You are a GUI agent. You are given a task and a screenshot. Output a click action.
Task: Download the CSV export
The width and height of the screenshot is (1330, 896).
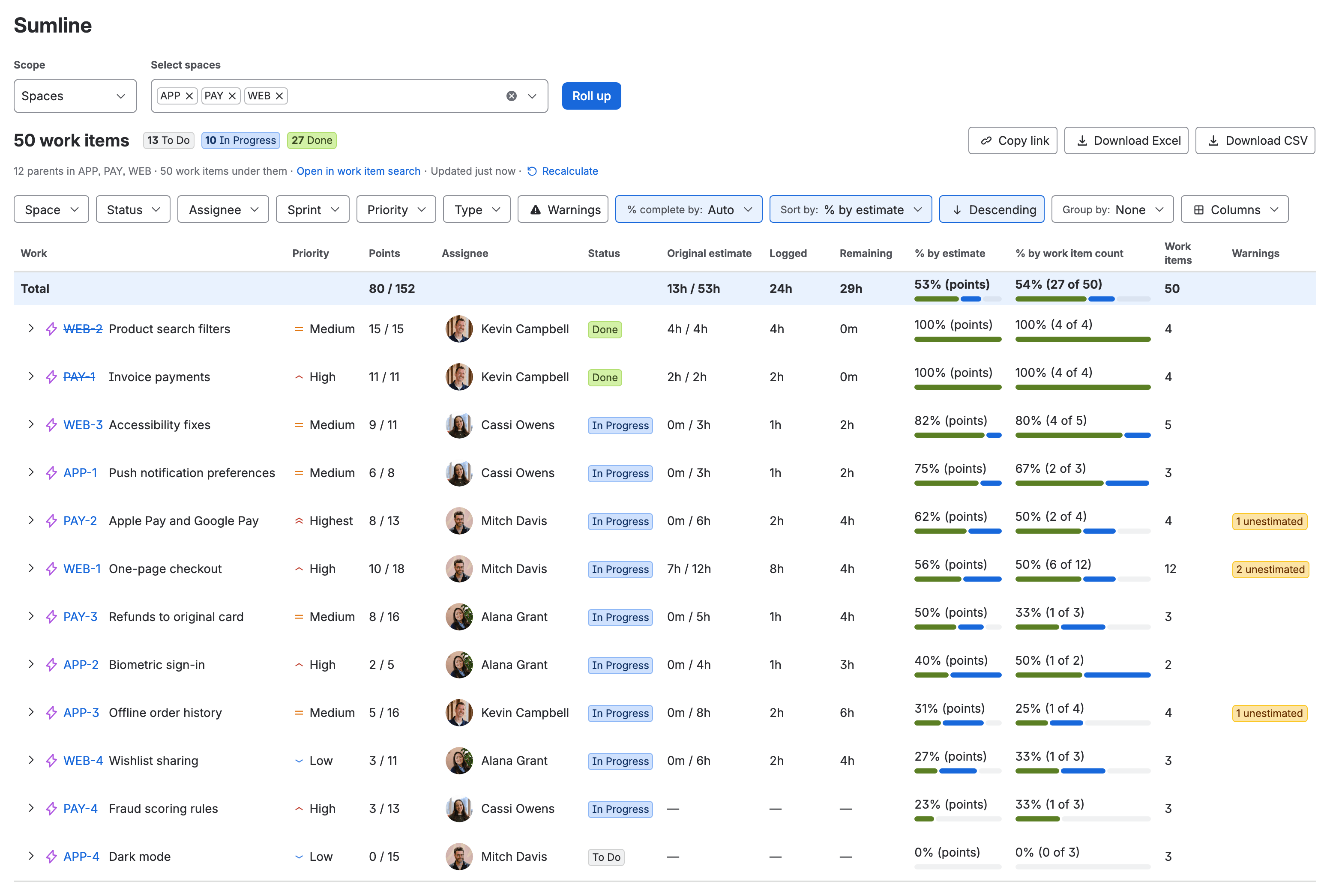(1256, 140)
